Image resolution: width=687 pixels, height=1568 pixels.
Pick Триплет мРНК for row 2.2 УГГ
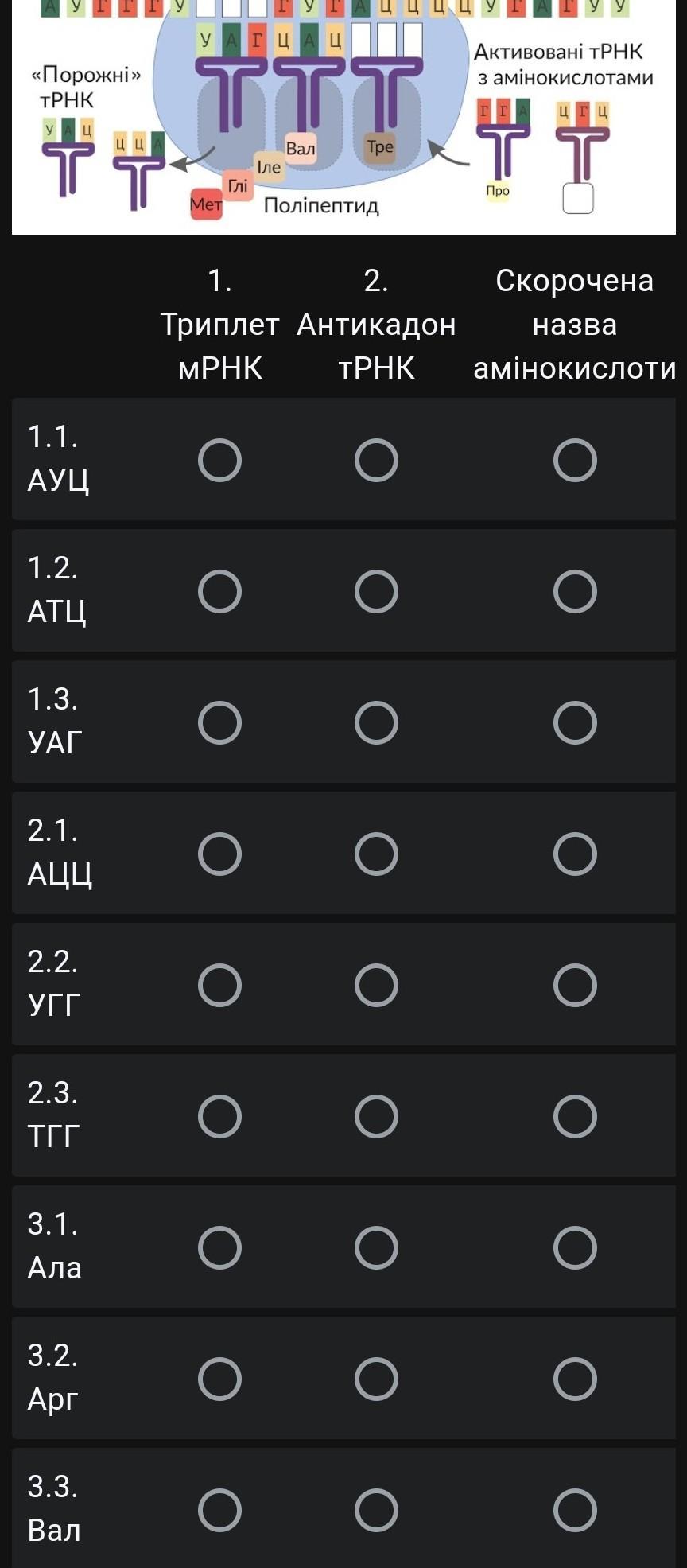tap(219, 986)
